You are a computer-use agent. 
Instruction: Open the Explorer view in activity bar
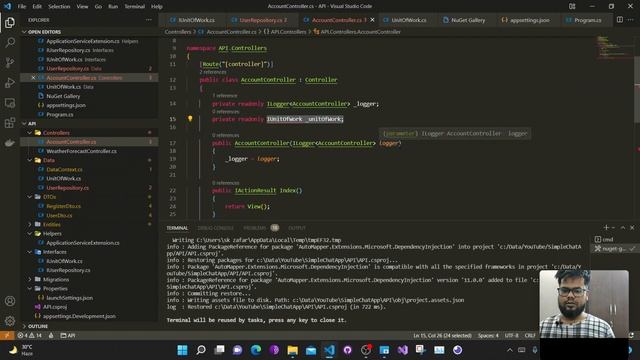pos(10,23)
